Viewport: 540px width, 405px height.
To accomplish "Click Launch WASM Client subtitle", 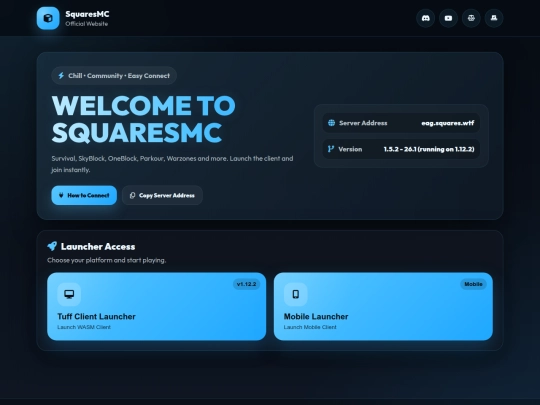I will [x=84, y=327].
